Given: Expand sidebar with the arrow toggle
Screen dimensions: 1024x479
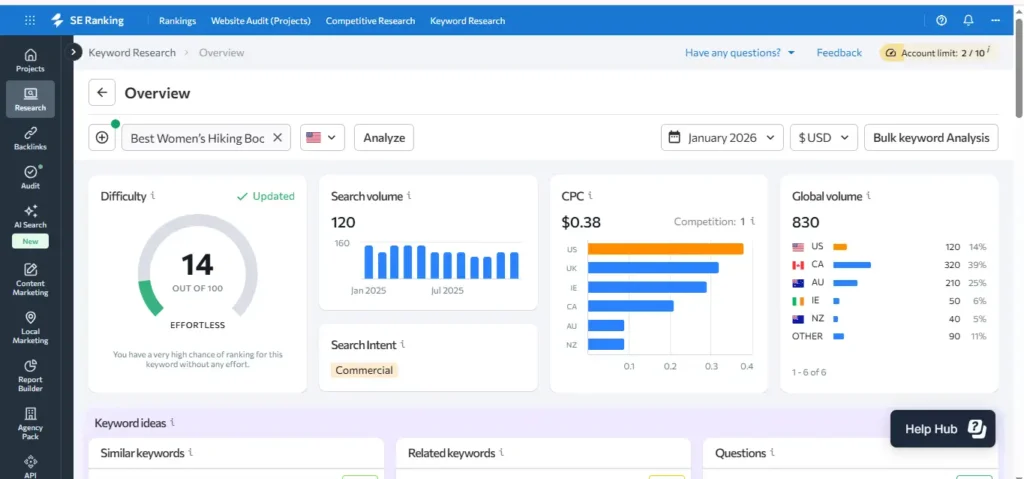Looking at the screenshot, I should tap(73, 52).
